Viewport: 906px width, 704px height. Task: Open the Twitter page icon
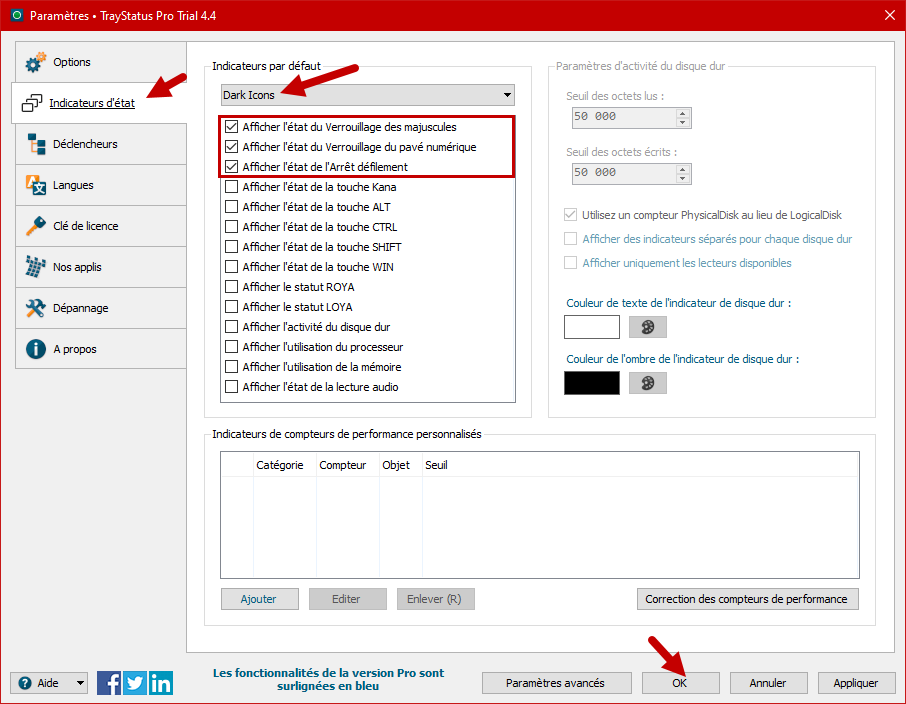click(135, 683)
